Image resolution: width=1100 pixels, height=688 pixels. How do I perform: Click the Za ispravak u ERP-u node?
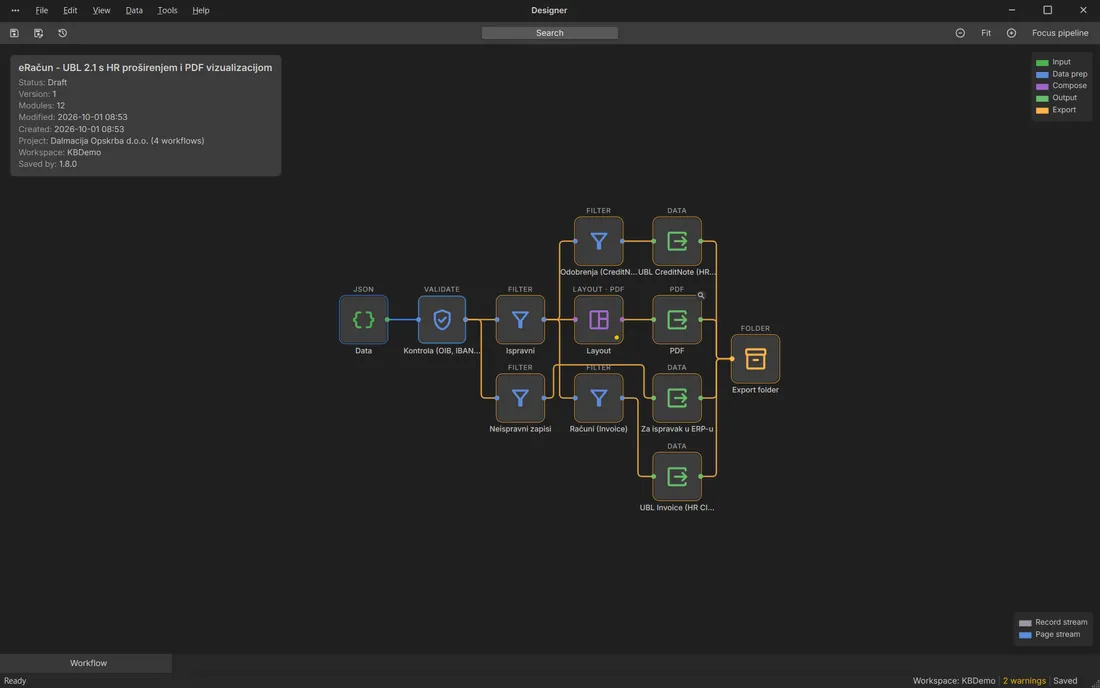point(677,398)
